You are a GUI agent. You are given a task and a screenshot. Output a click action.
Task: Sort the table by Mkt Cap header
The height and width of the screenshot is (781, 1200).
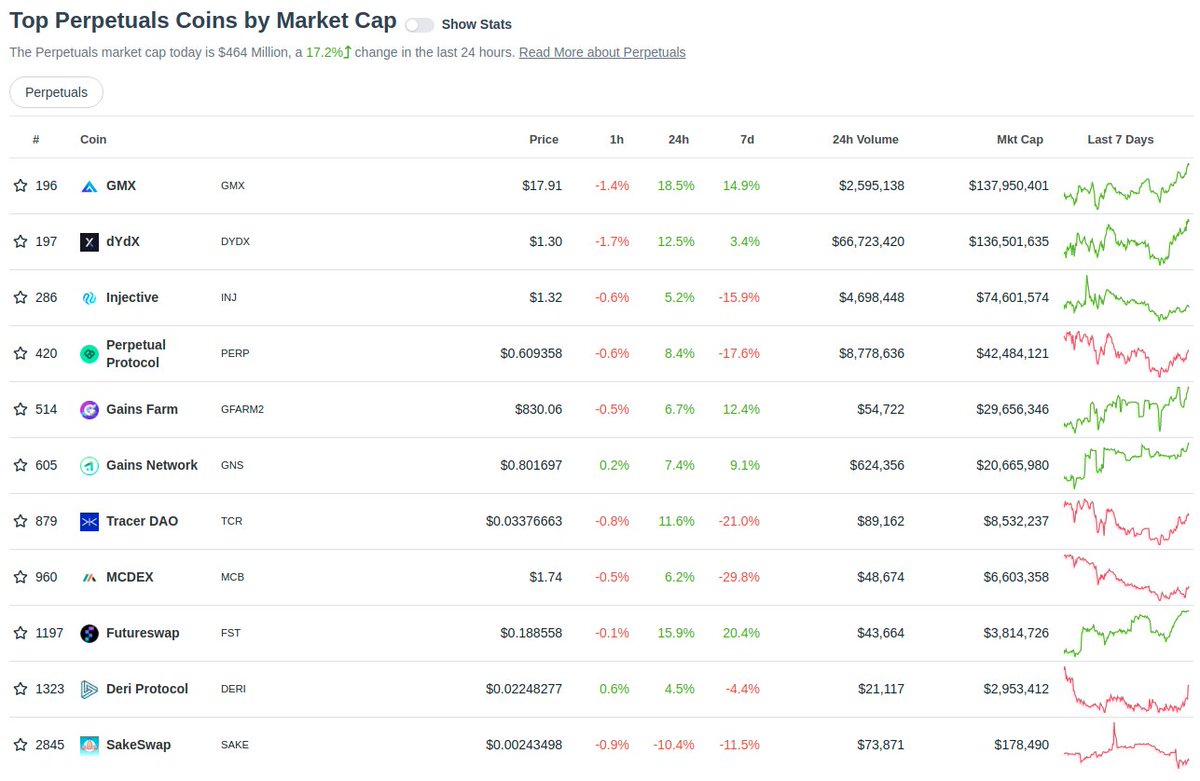1020,139
